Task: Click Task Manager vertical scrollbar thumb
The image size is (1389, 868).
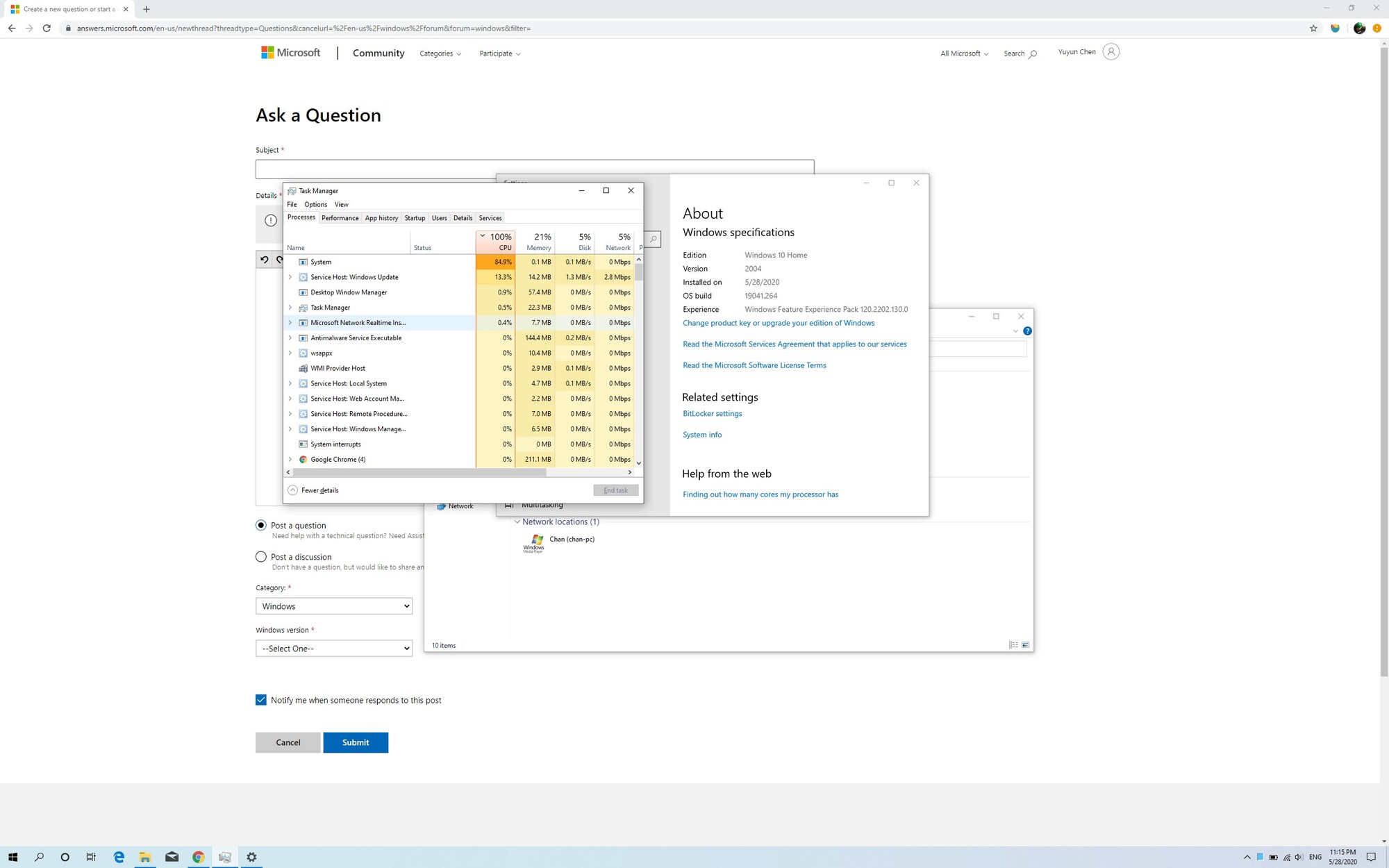Action: (639, 272)
